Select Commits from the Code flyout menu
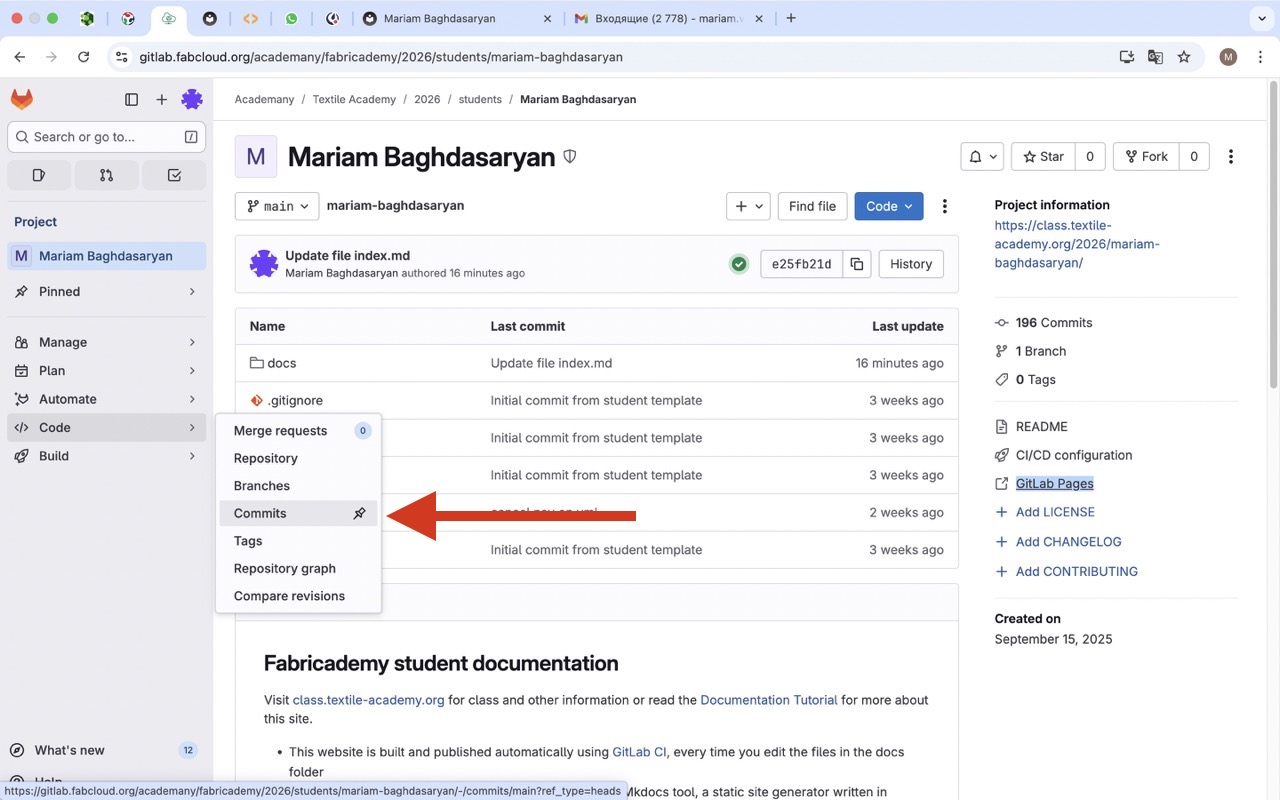Screen dimensions: 1280x800 tap(260, 513)
